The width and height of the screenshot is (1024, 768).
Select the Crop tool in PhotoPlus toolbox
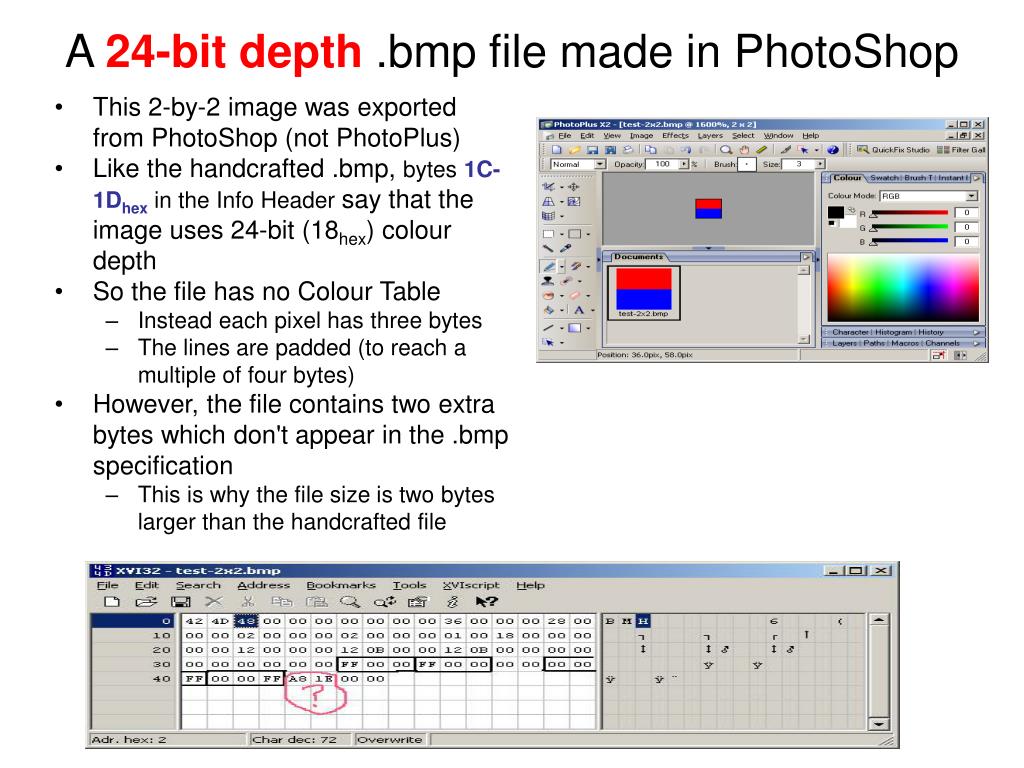548,187
